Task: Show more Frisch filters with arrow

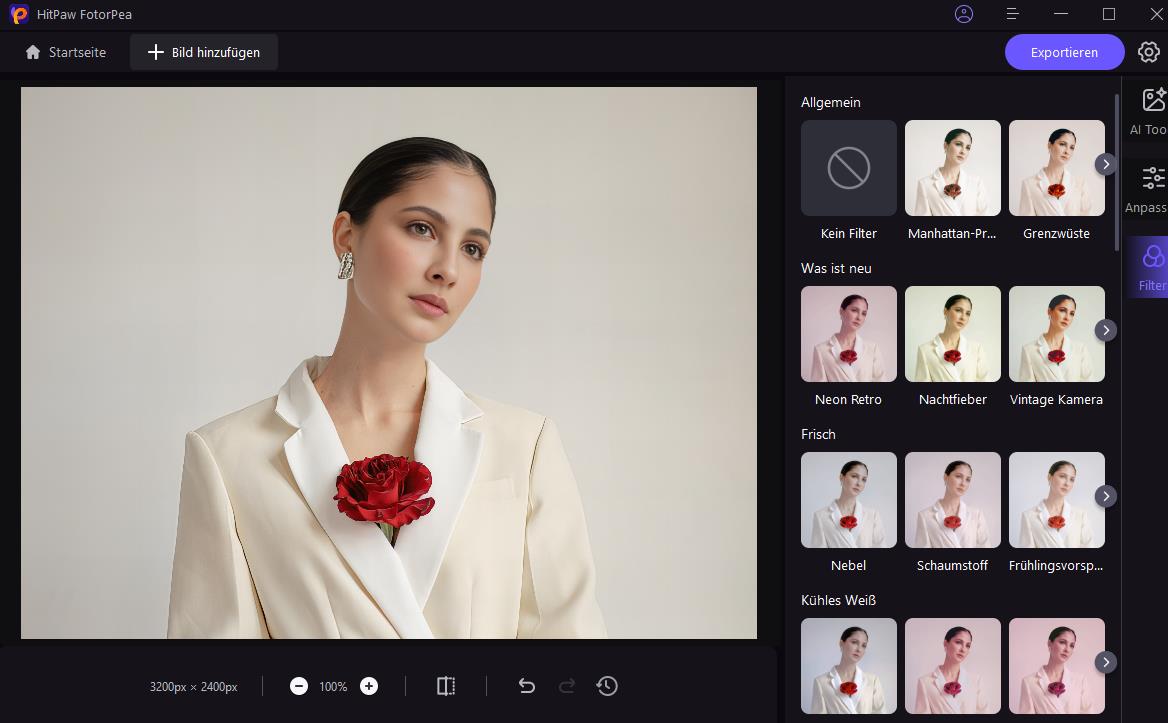Action: coord(1106,496)
